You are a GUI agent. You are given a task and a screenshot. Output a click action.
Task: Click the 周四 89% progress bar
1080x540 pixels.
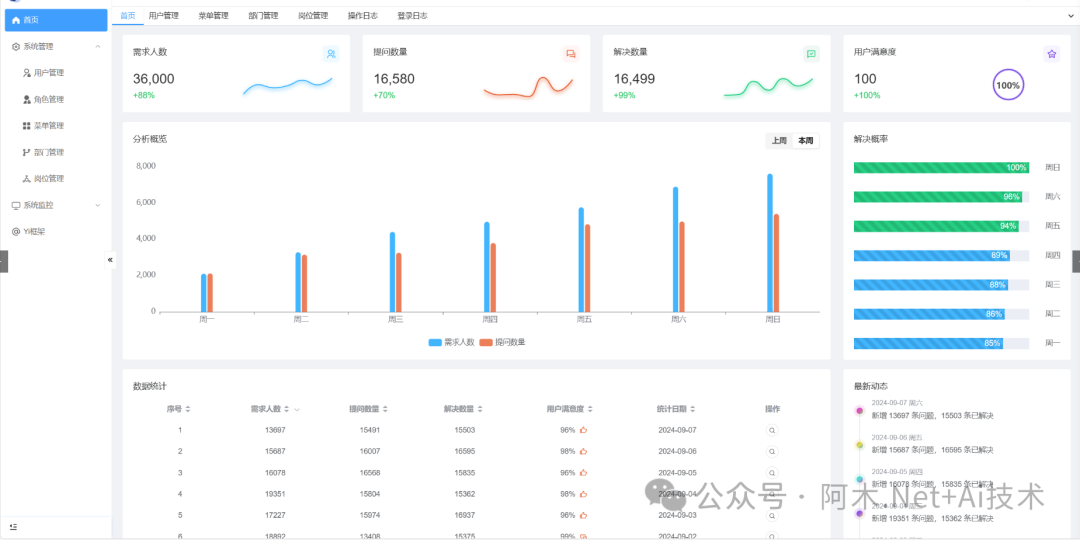pyautogui.click(x=941, y=256)
